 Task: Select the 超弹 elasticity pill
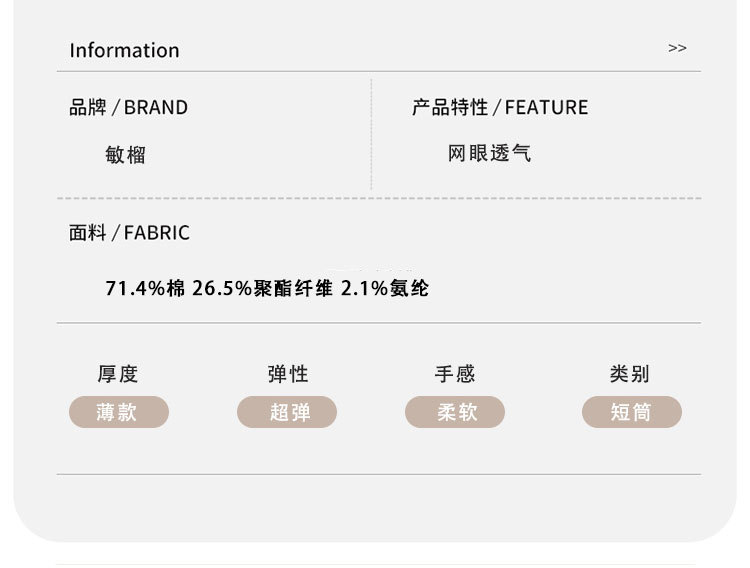[287, 412]
